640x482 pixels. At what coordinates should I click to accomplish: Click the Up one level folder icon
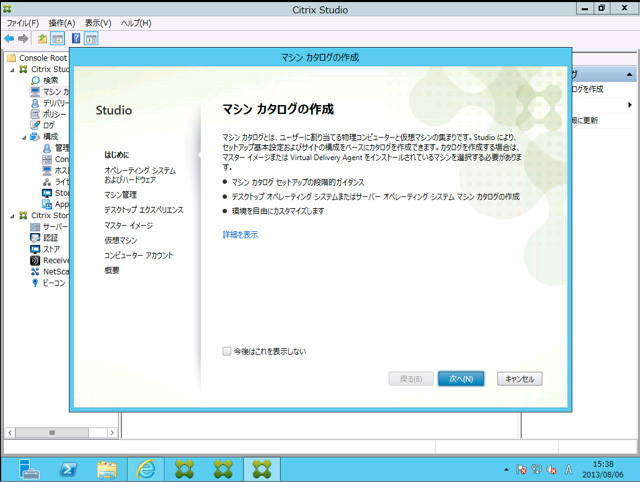point(42,39)
